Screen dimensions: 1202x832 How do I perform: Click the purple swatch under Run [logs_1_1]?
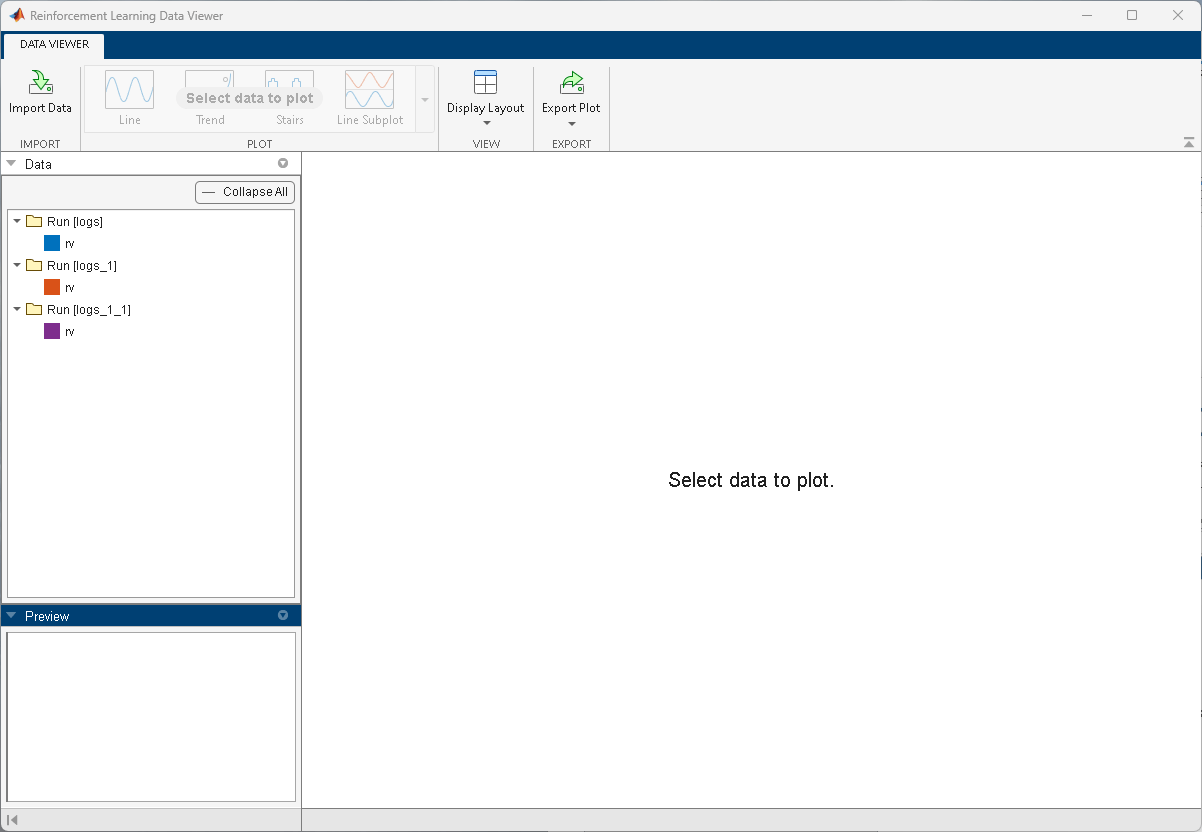52,331
